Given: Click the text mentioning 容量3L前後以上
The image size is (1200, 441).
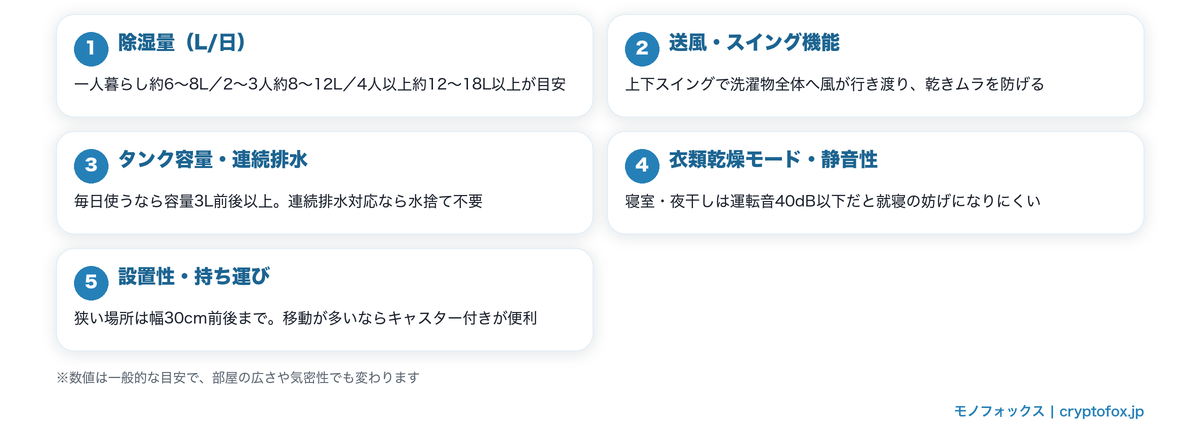Looking at the screenshot, I should 278,201.
